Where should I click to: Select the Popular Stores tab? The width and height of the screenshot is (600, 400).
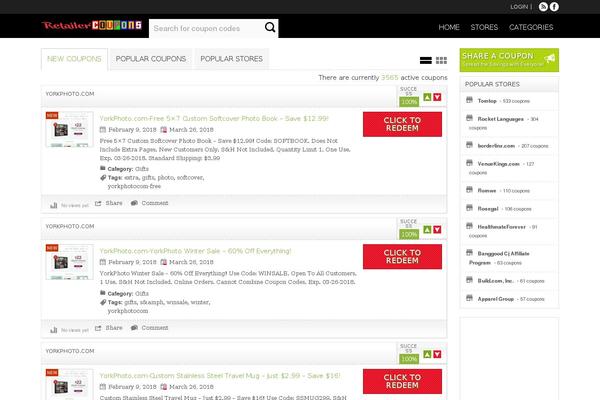pos(232,59)
